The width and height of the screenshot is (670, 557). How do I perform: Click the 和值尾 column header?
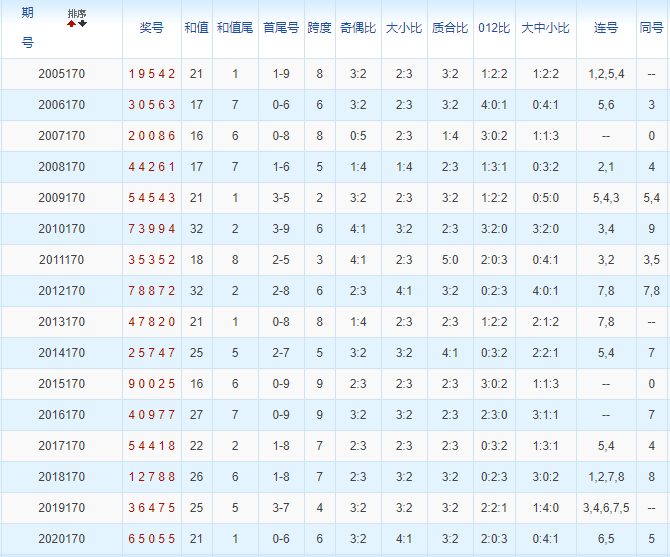pos(235,28)
